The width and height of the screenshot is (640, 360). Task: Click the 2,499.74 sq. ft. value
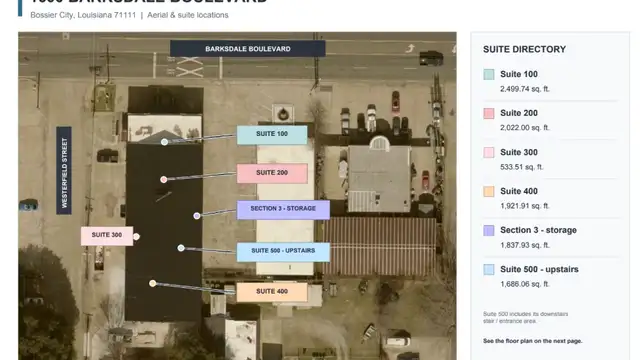point(525,89)
